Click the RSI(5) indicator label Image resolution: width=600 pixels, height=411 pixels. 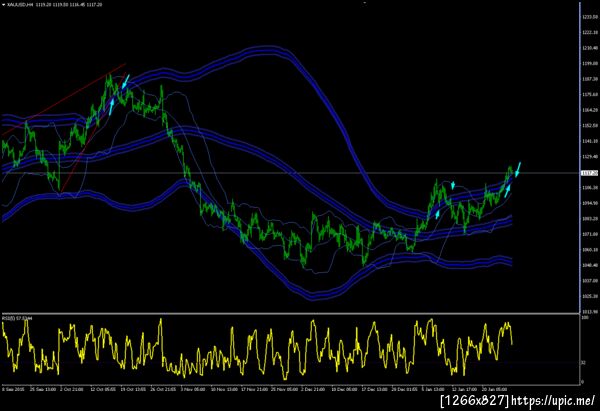click(17, 318)
